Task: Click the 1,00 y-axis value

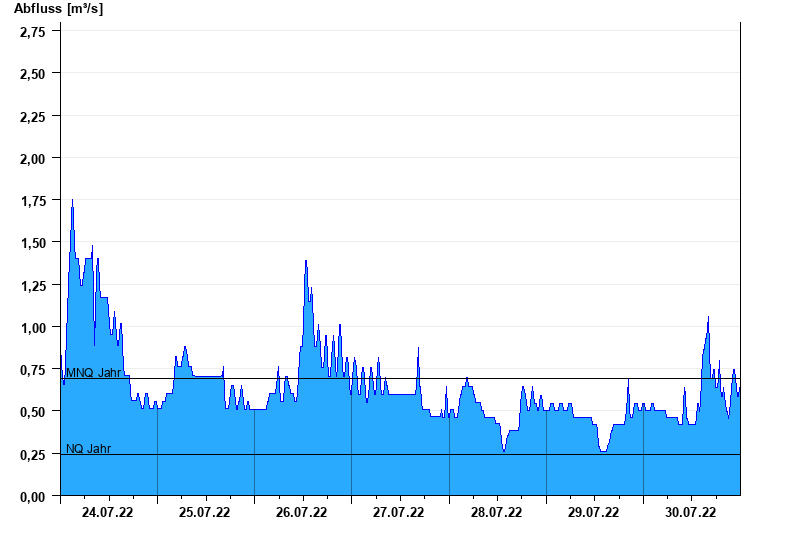Action: pos(33,328)
